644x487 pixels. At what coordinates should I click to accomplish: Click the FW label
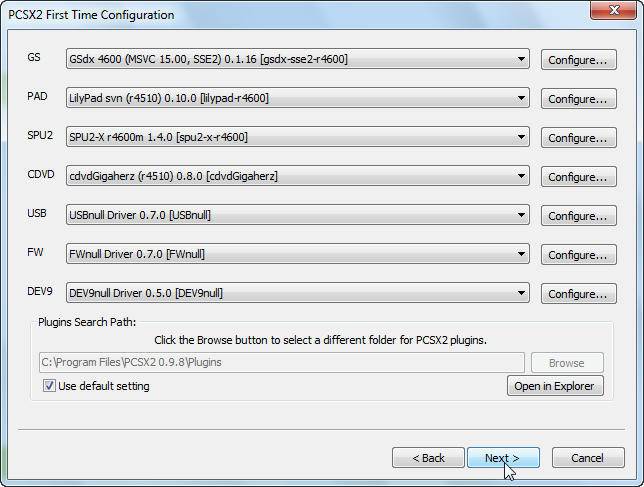click(35, 252)
